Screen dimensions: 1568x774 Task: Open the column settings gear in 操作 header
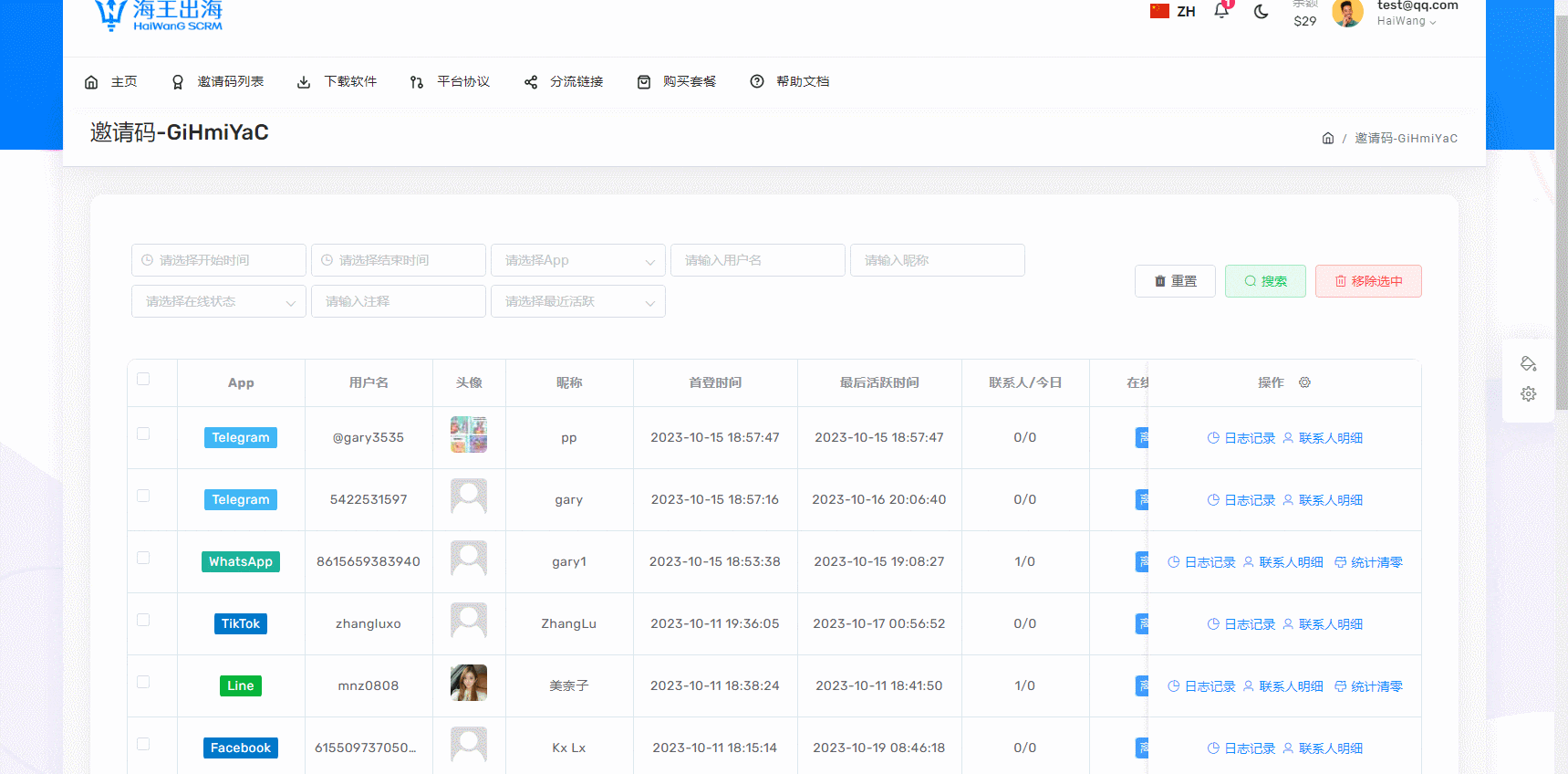1304,382
